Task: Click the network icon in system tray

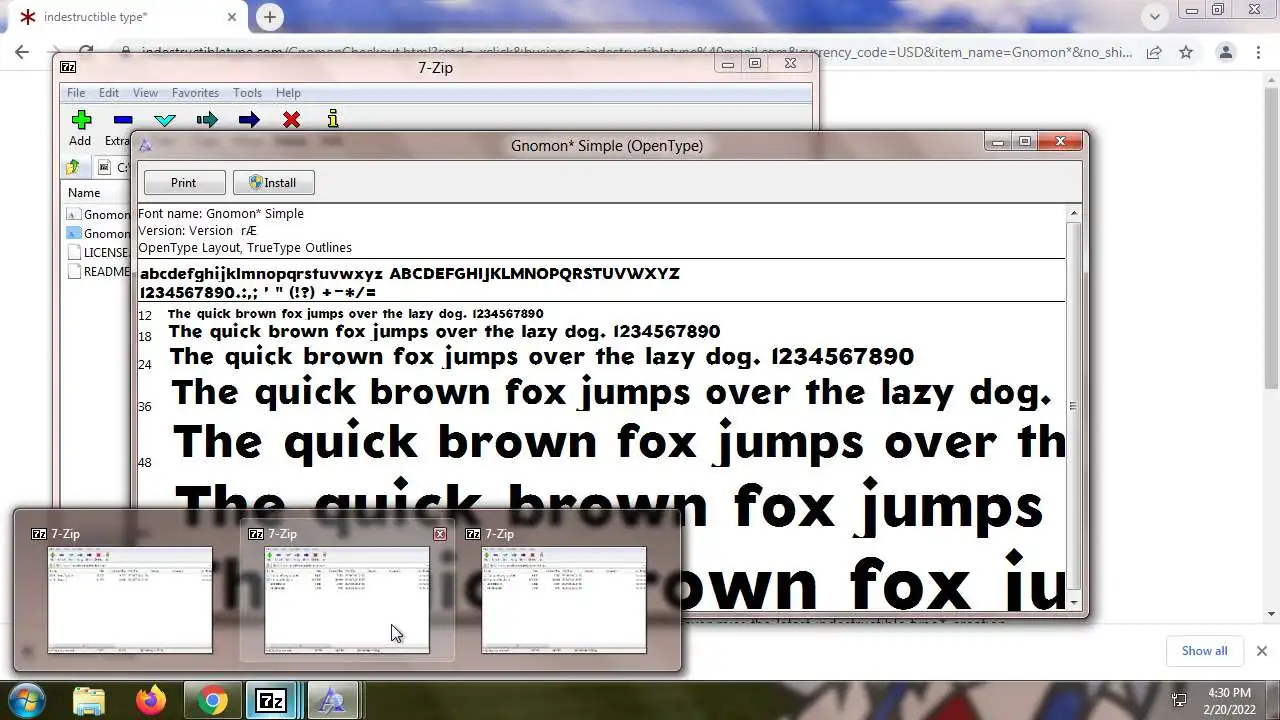Action: coord(1179,700)
